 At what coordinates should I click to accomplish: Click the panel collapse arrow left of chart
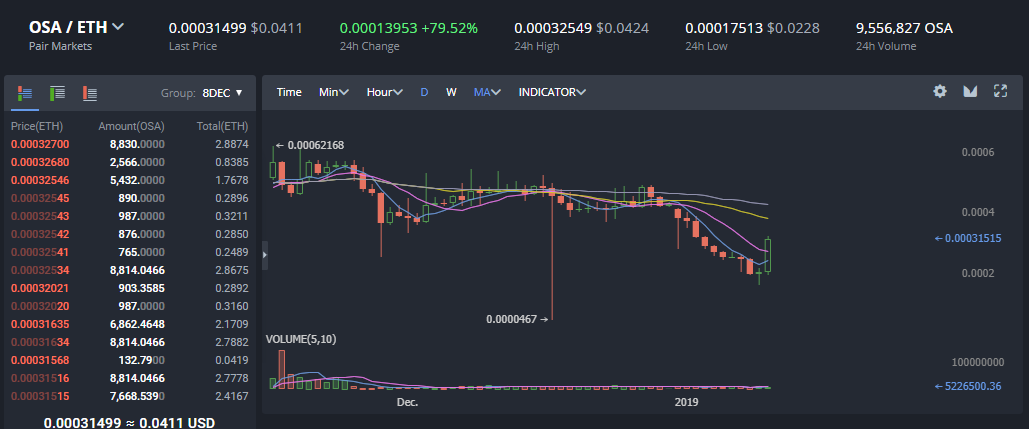pos(265,256)
